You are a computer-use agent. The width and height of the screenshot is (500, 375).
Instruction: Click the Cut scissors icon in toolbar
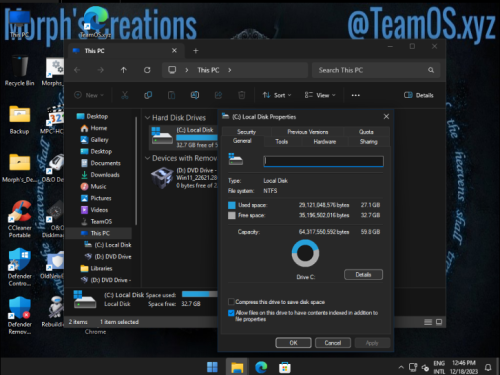click(125, 95)
